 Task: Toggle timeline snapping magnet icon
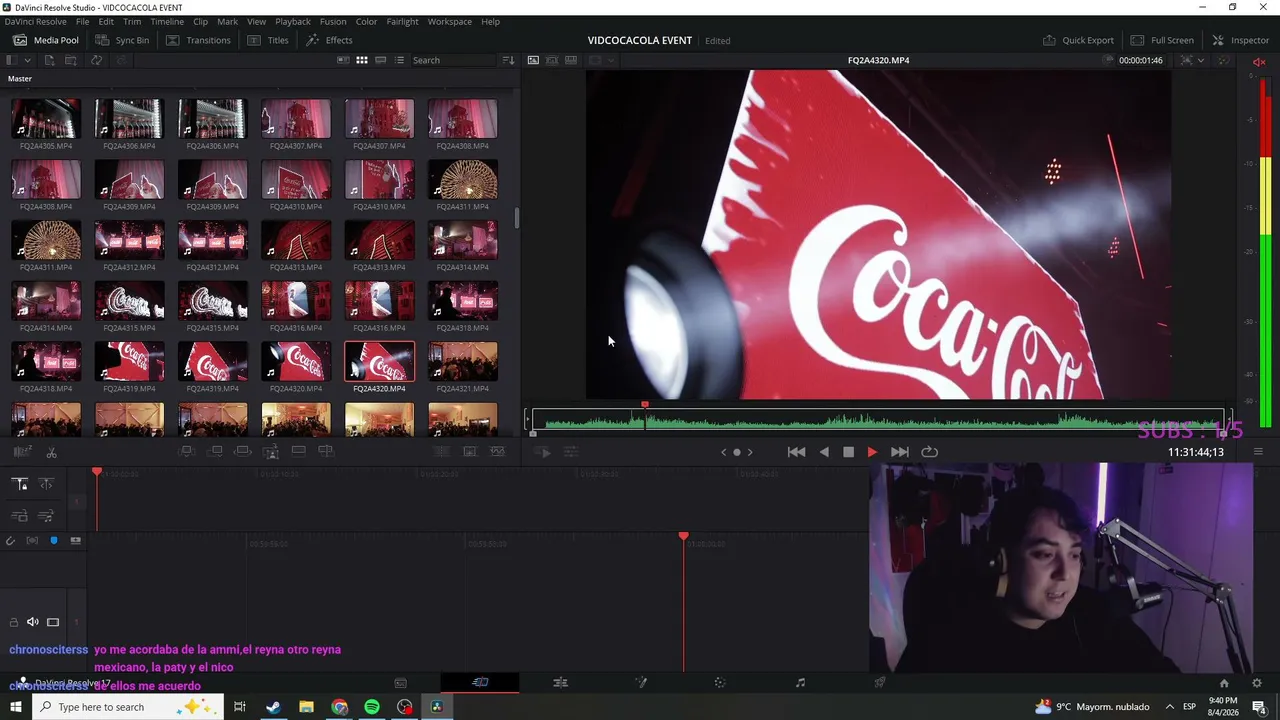pos(10,541)
